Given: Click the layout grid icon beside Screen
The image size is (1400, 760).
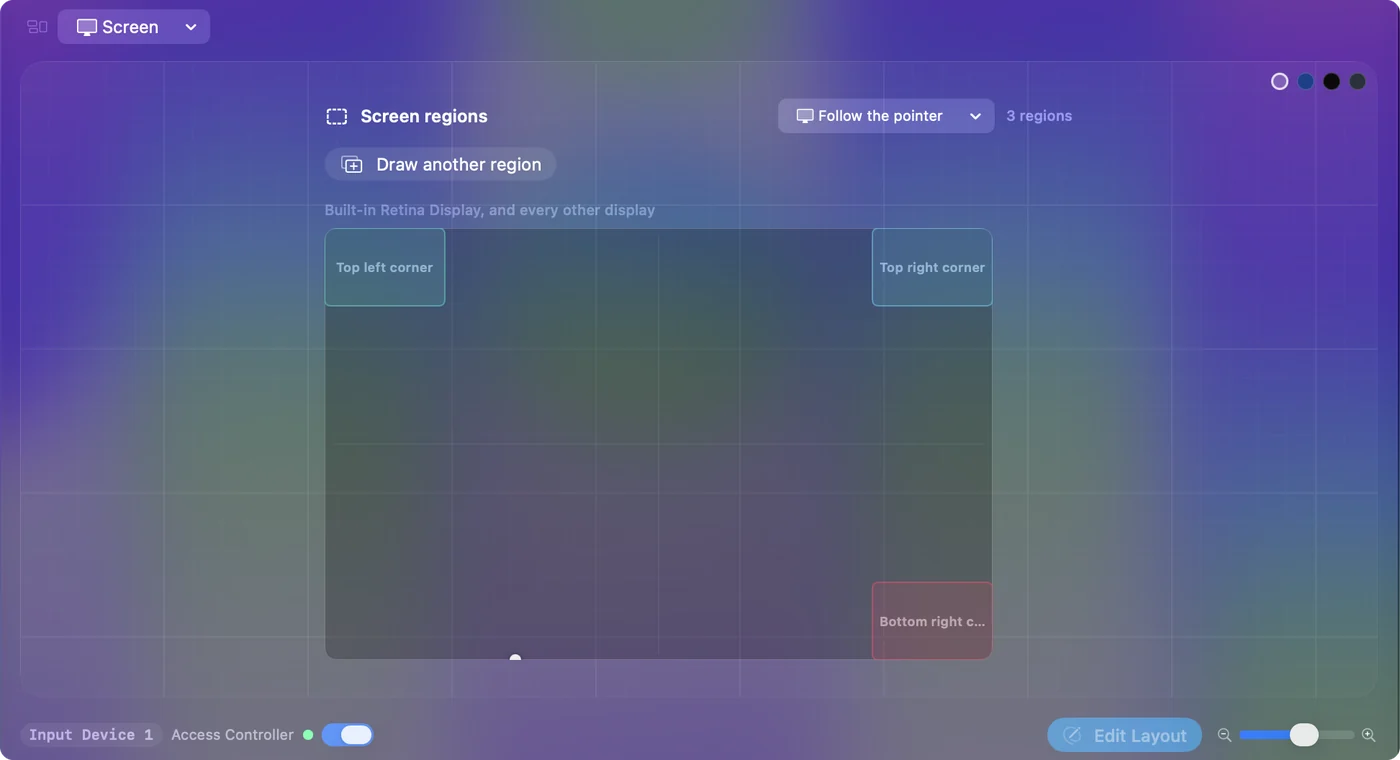Looking at the screenshot, I should pyautogui.click(x=37, y=27).
